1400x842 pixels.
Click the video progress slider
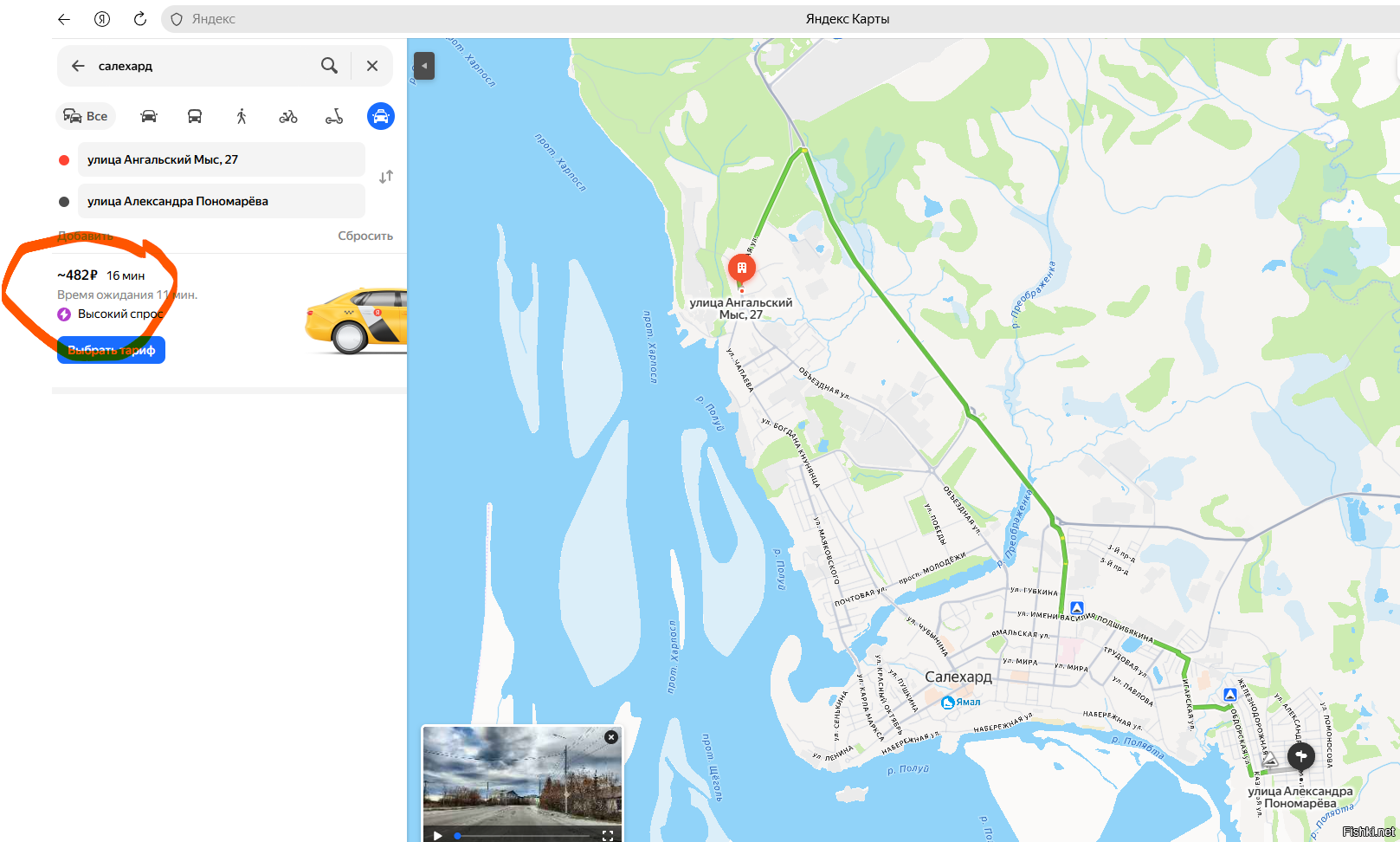[x=523, y=836]
